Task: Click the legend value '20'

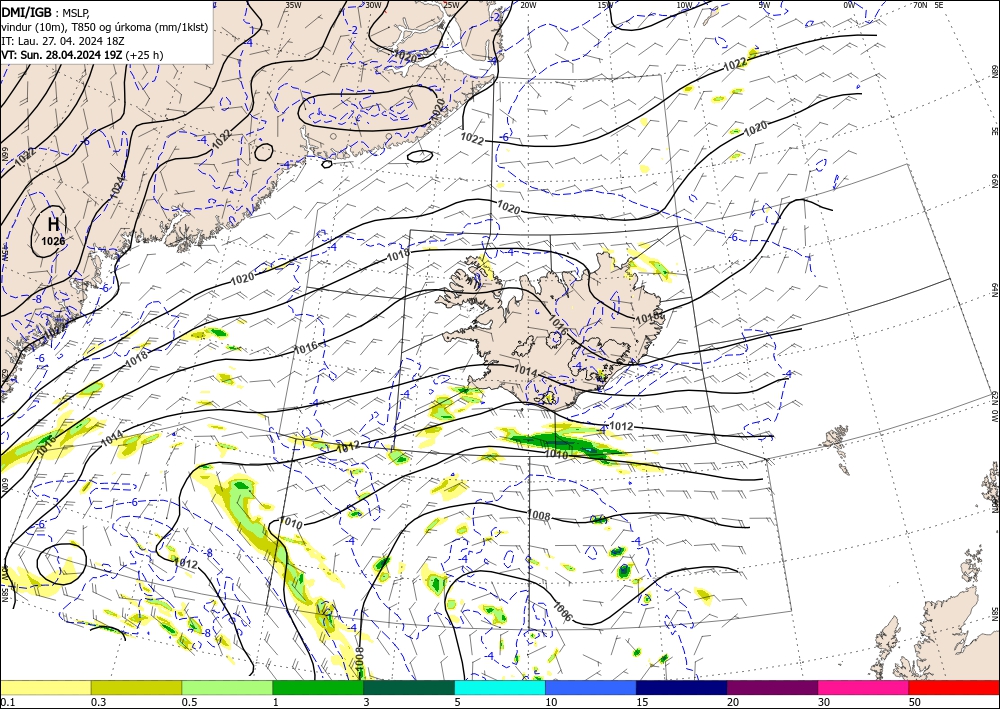Action: [x=733, y=702]
